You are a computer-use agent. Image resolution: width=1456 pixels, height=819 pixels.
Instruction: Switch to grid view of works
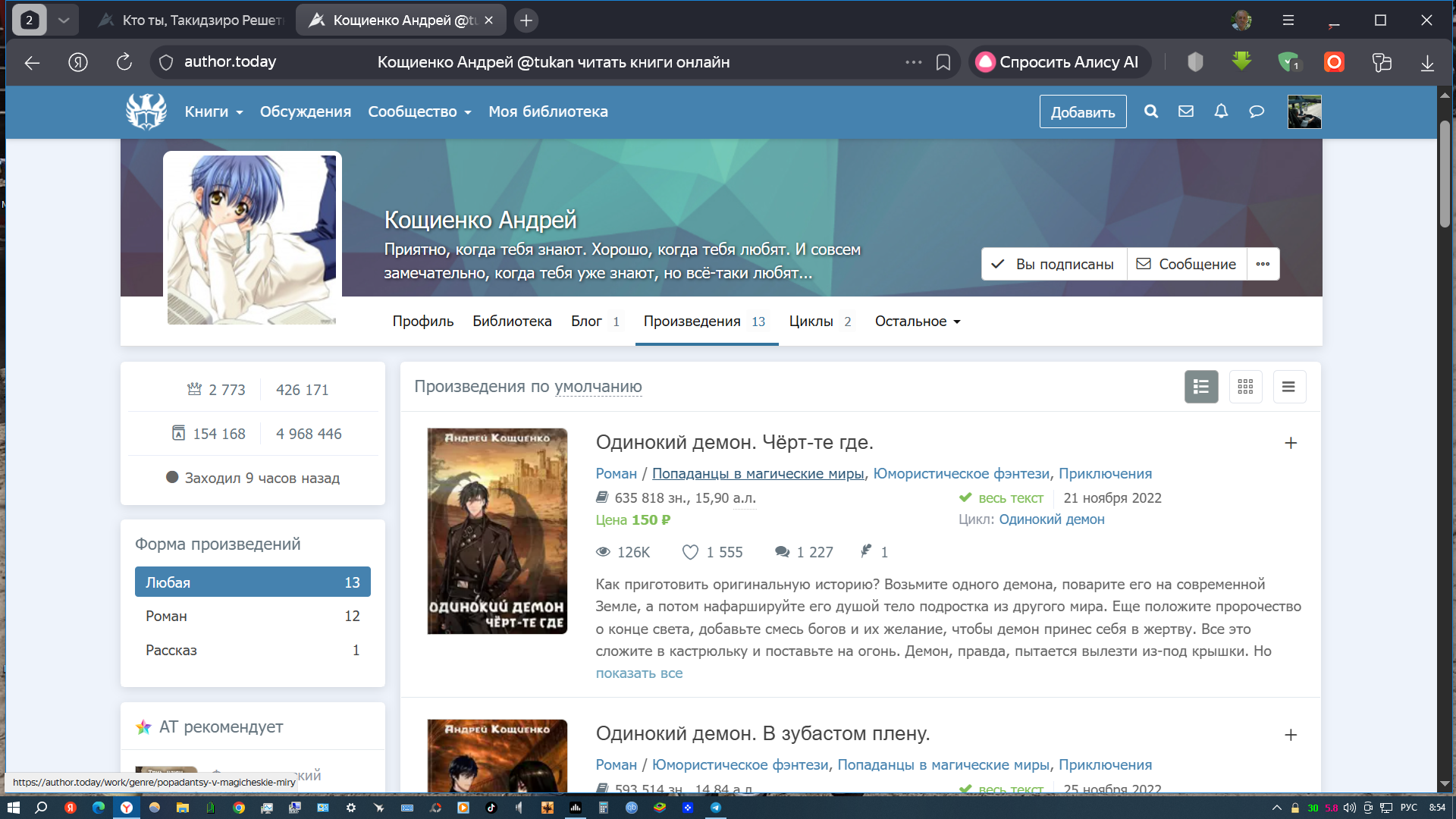click(1245, 387)
